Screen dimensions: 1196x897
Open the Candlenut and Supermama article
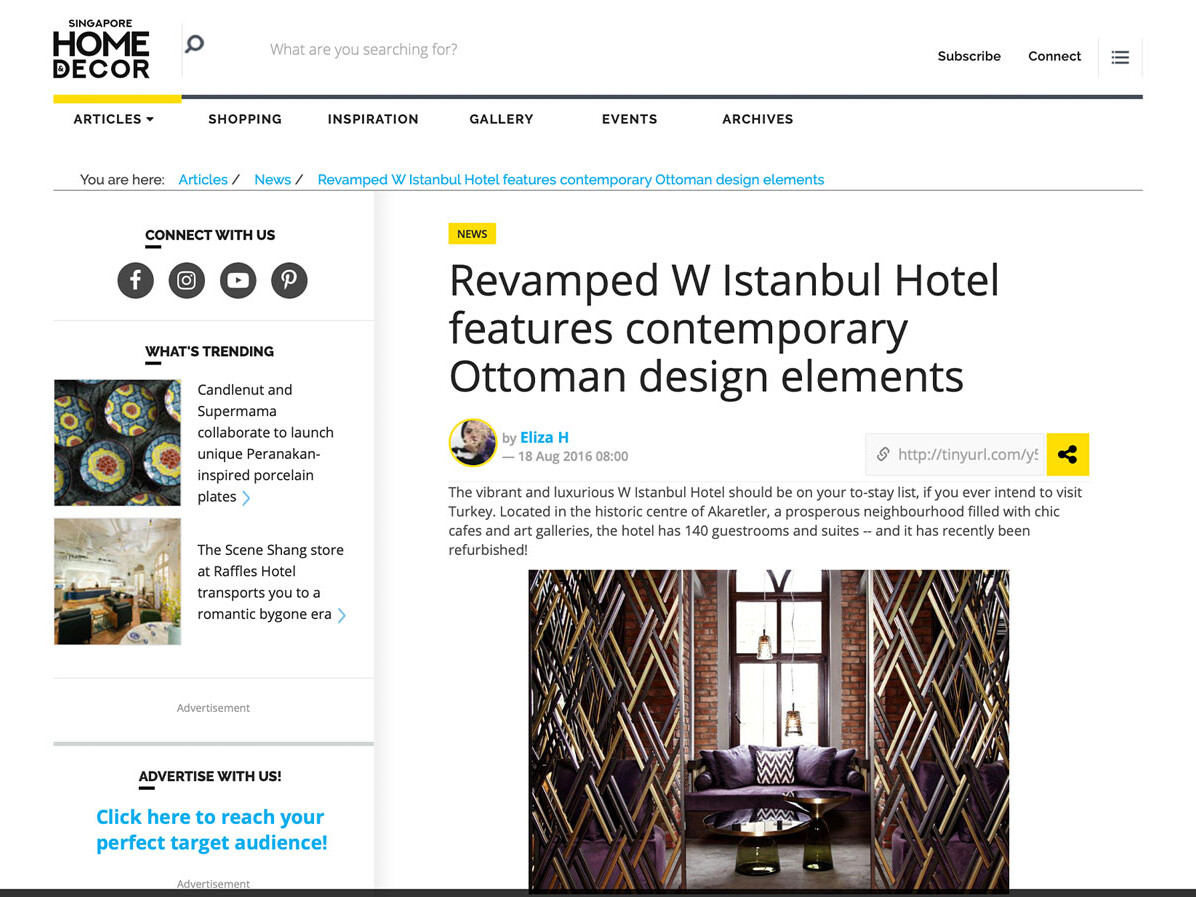coord(265,443)
